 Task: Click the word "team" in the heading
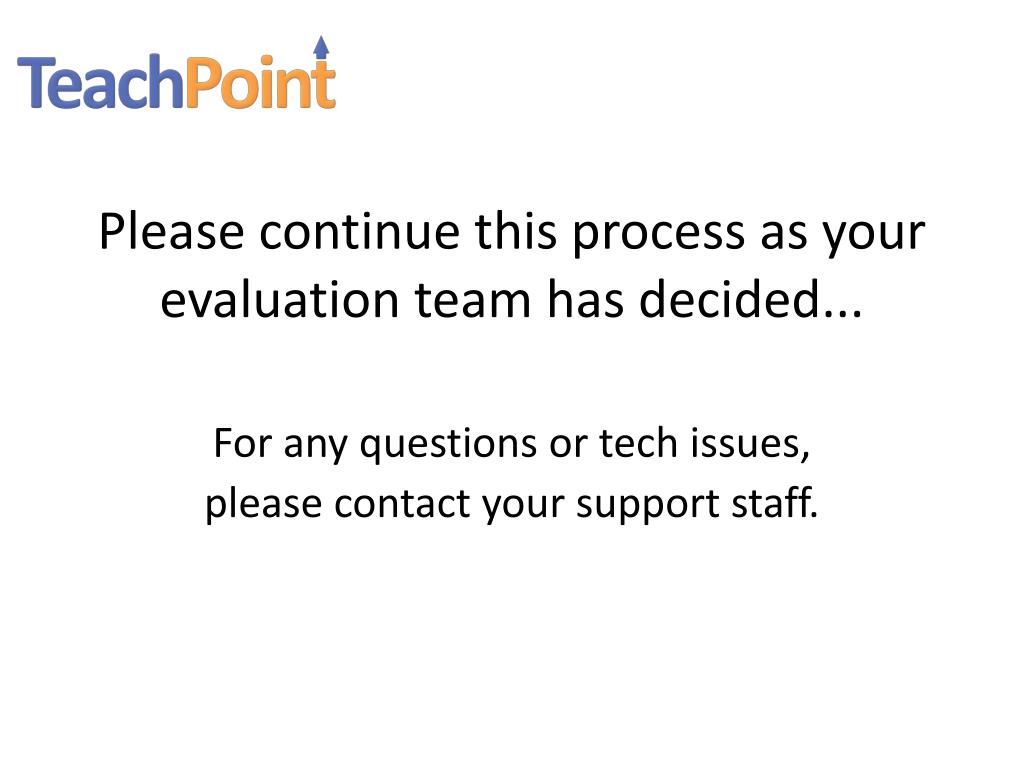click(473, 301)
